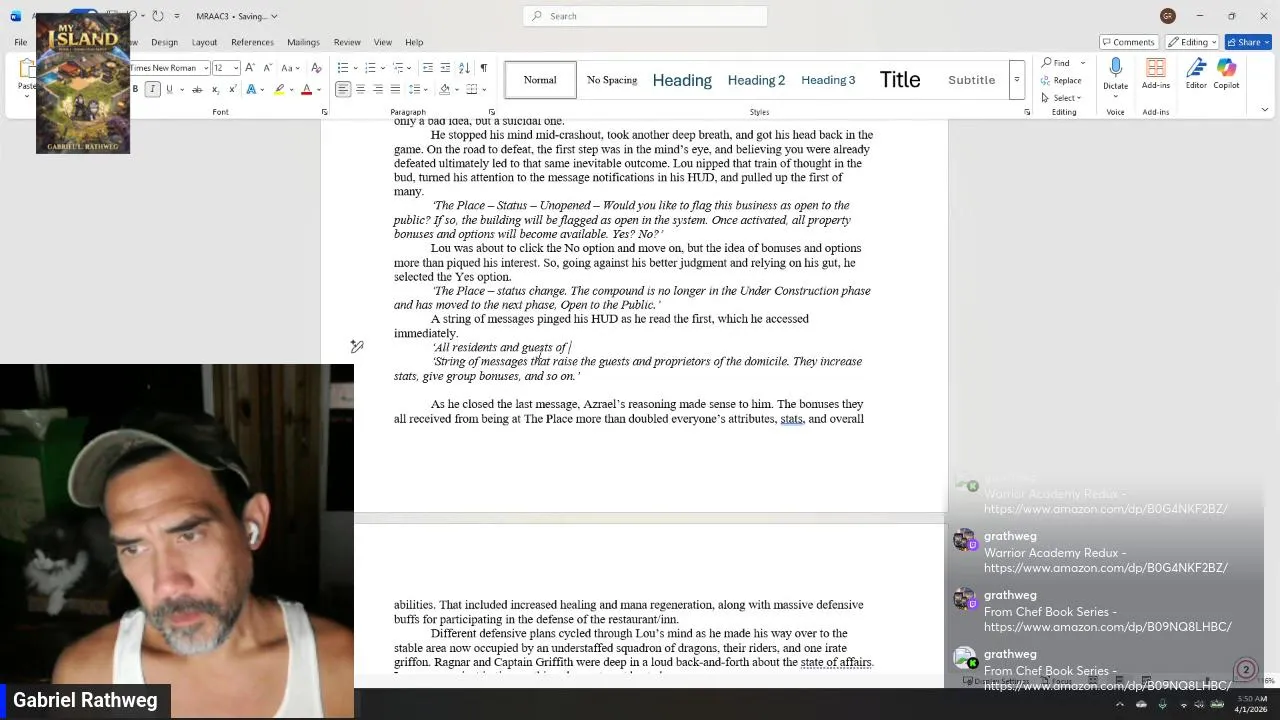Align text right
The width and height of the screenshot is (1280, 720).
click(378, 89)
